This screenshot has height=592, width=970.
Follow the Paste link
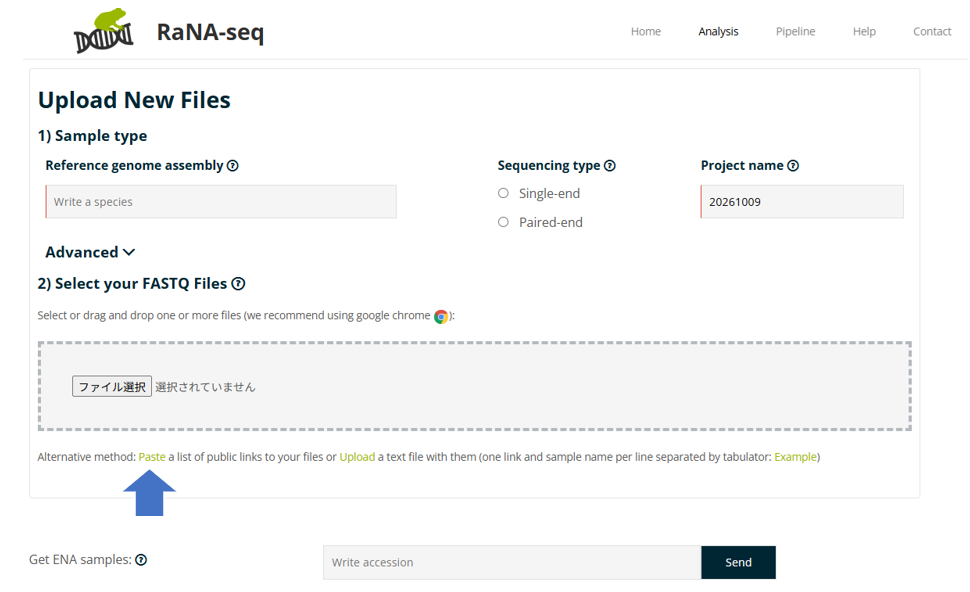(152, 457)
